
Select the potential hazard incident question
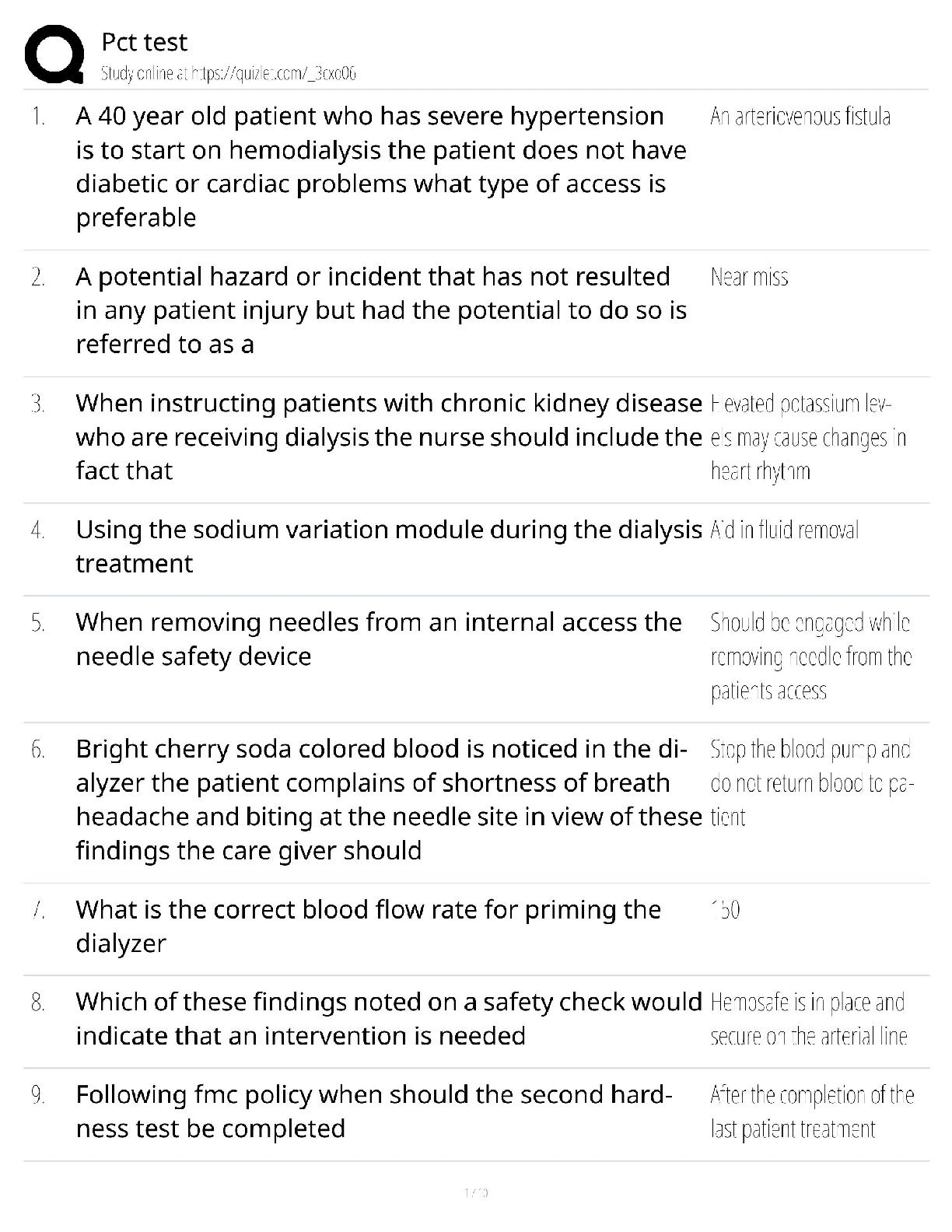tap(381, 310)
